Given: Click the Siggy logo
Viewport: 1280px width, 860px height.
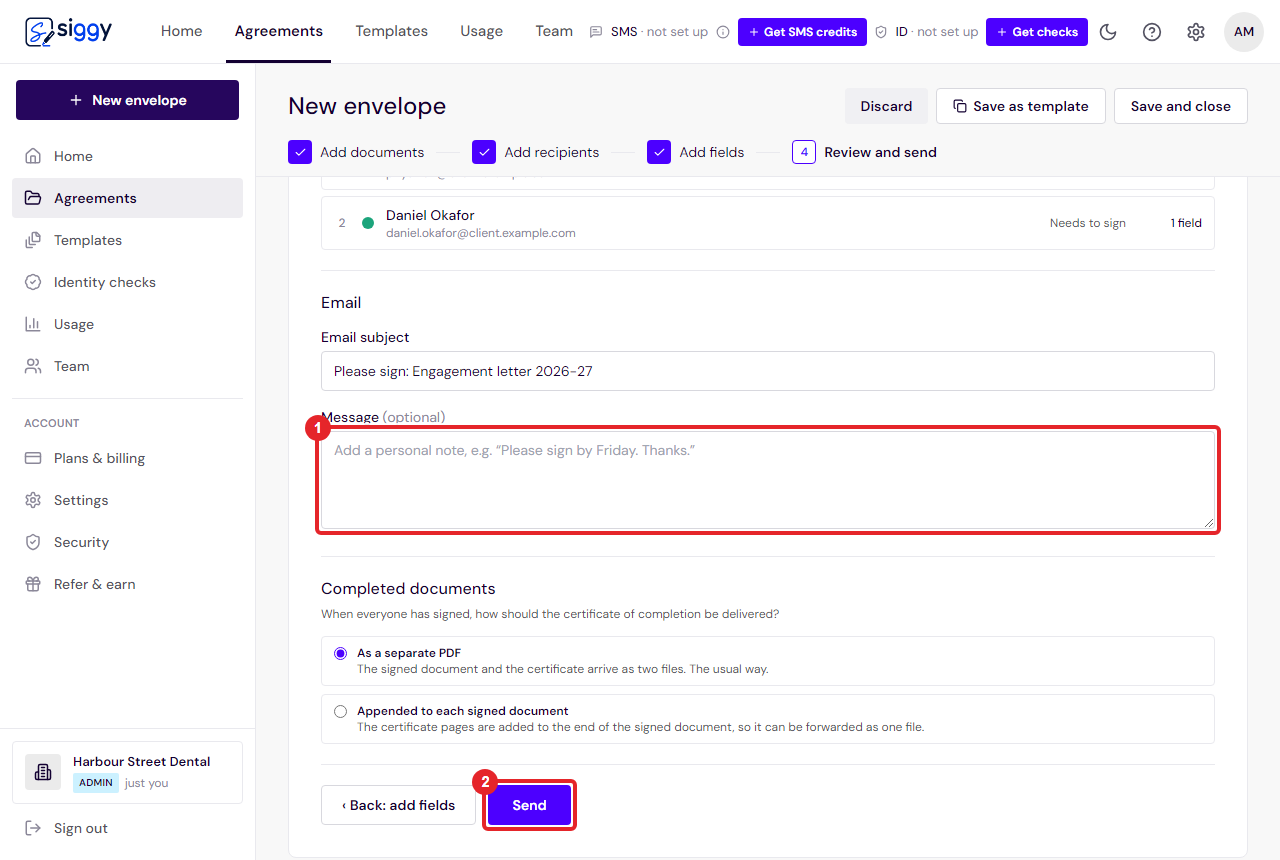Looking at the screenshot, I should point(68,31).
